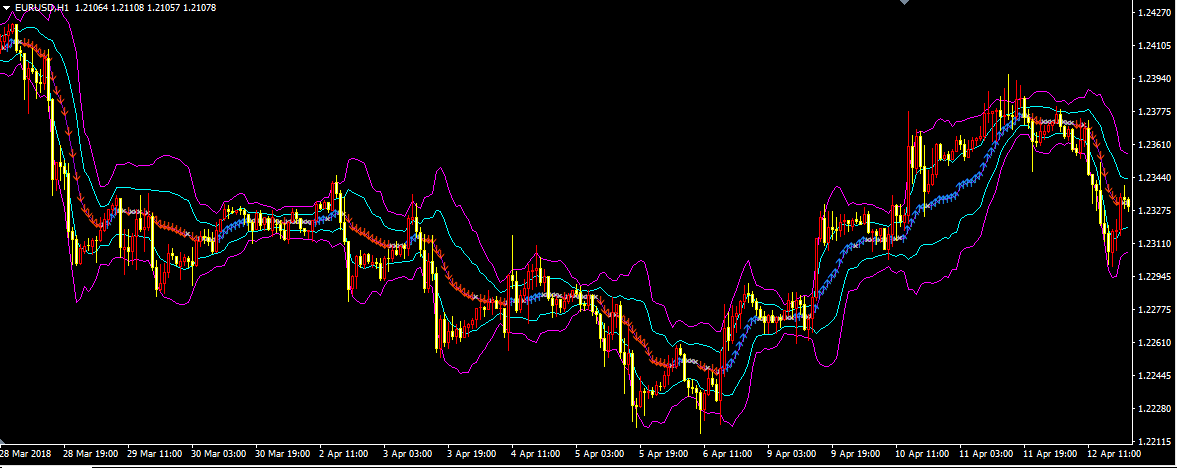Click the 2 Apr 11:00 time marker
The width and height of the screenshot is (1177, 468).
tap(345, 453)
